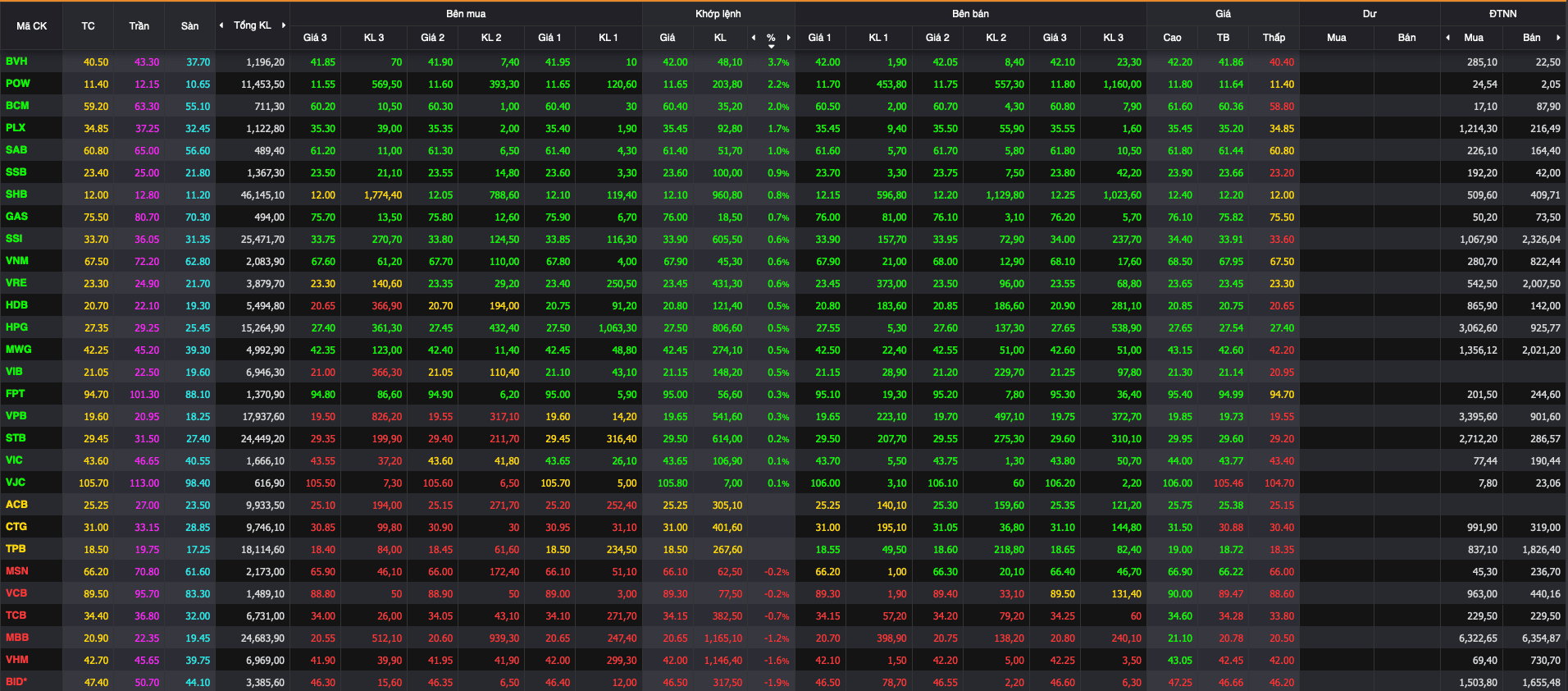The image size is (1568, 691).
Task: Click the Trần column header
Action: pyautogui.click(x=139, y=26)
